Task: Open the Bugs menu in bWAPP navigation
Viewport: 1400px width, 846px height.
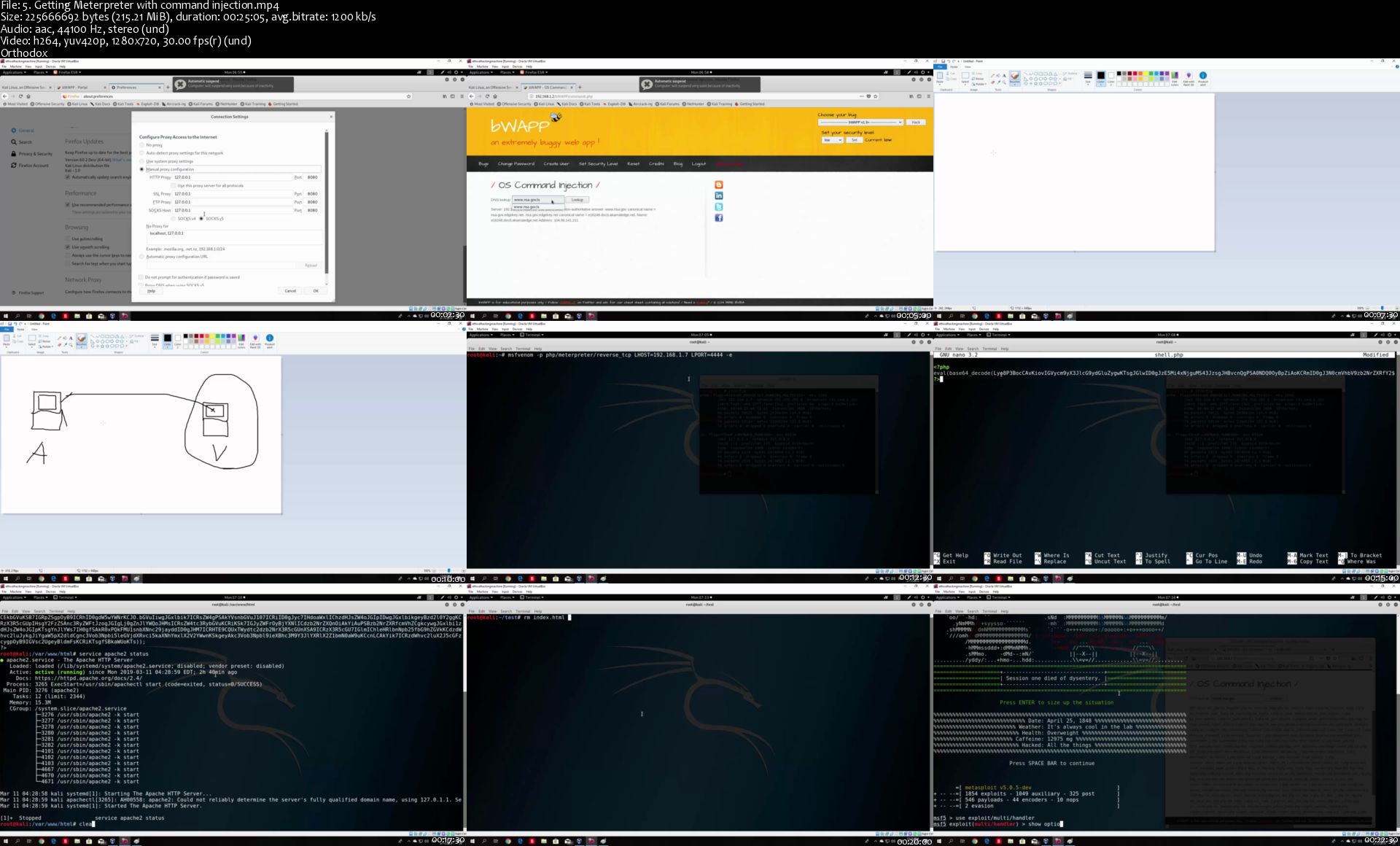Action: pos(483,164)
